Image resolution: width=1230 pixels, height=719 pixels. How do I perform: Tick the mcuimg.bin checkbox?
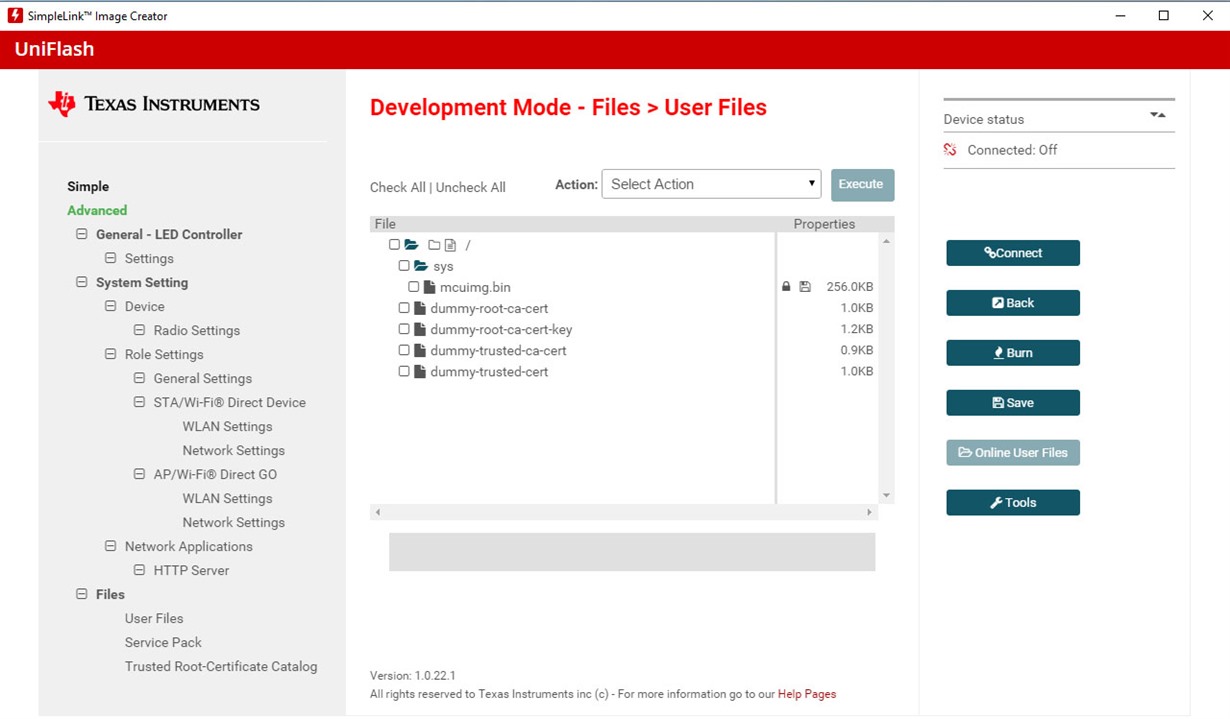(414, 287)
